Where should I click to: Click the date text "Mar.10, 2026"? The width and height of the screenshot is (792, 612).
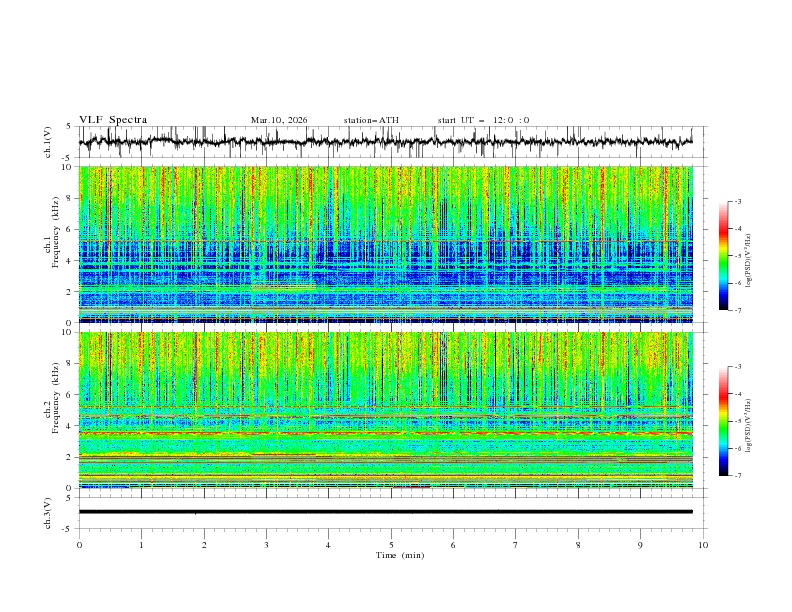coord(279,120)
